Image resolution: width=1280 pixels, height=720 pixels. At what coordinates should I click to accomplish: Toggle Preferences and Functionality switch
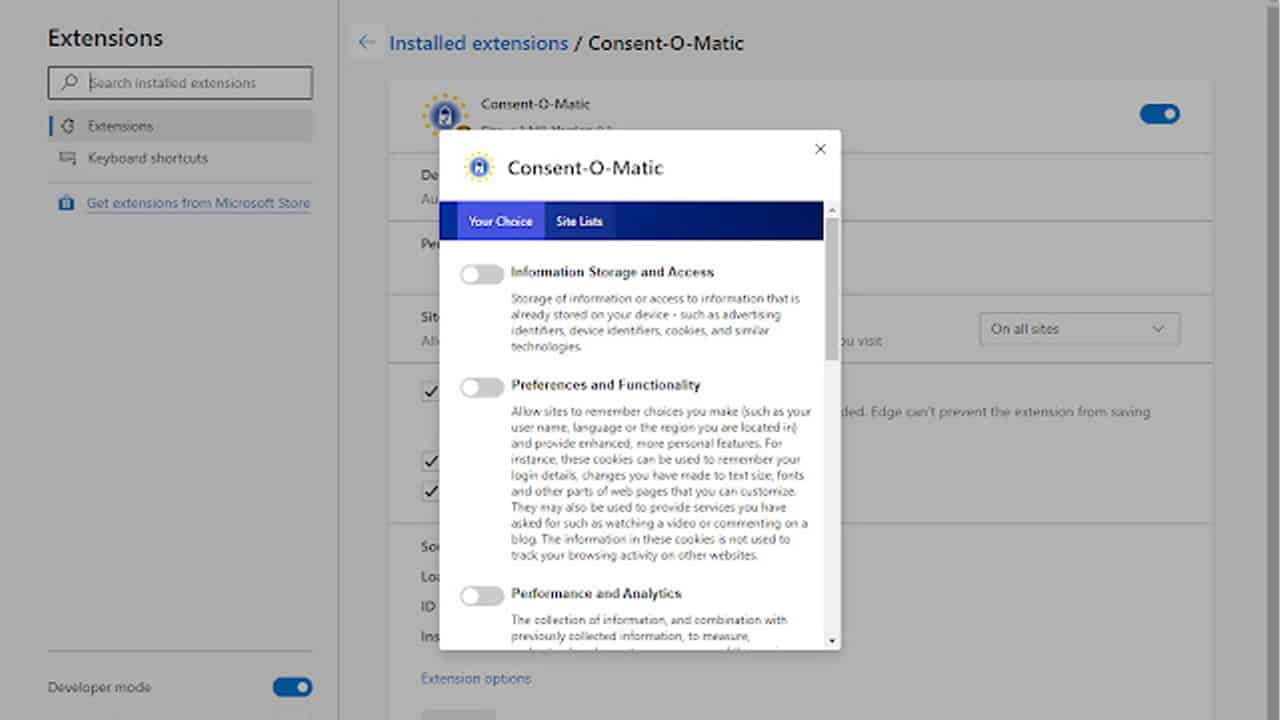(482, 387)
